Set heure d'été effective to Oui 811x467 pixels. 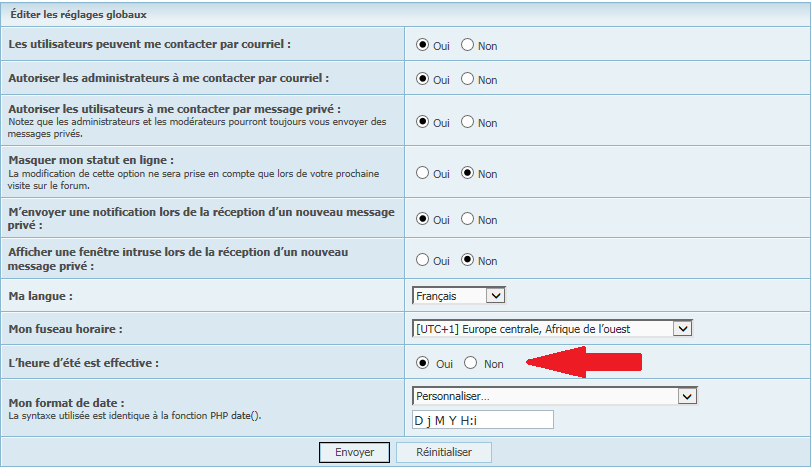[422, 363]
